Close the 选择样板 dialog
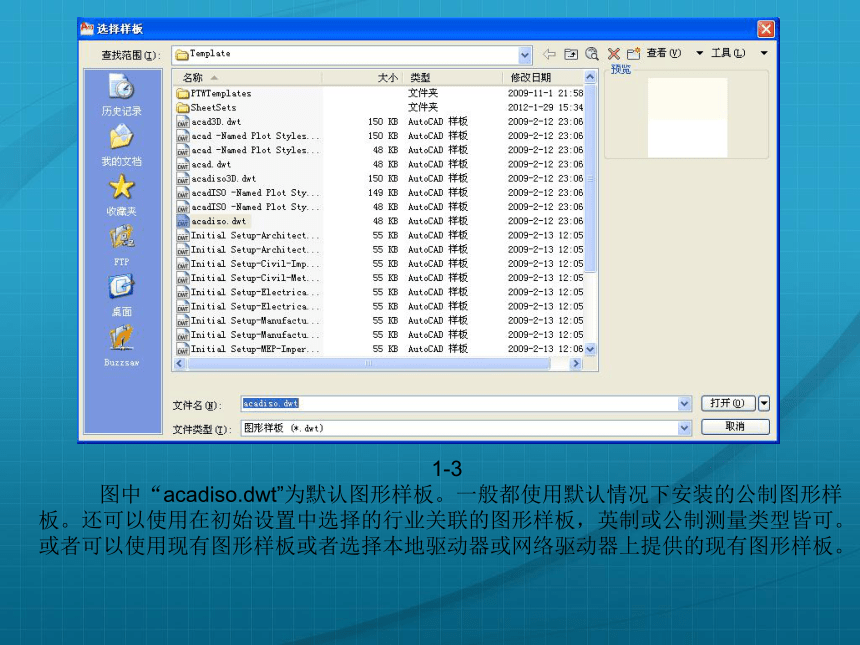Viewport: 860px width, 645px height. coord(766,29)
